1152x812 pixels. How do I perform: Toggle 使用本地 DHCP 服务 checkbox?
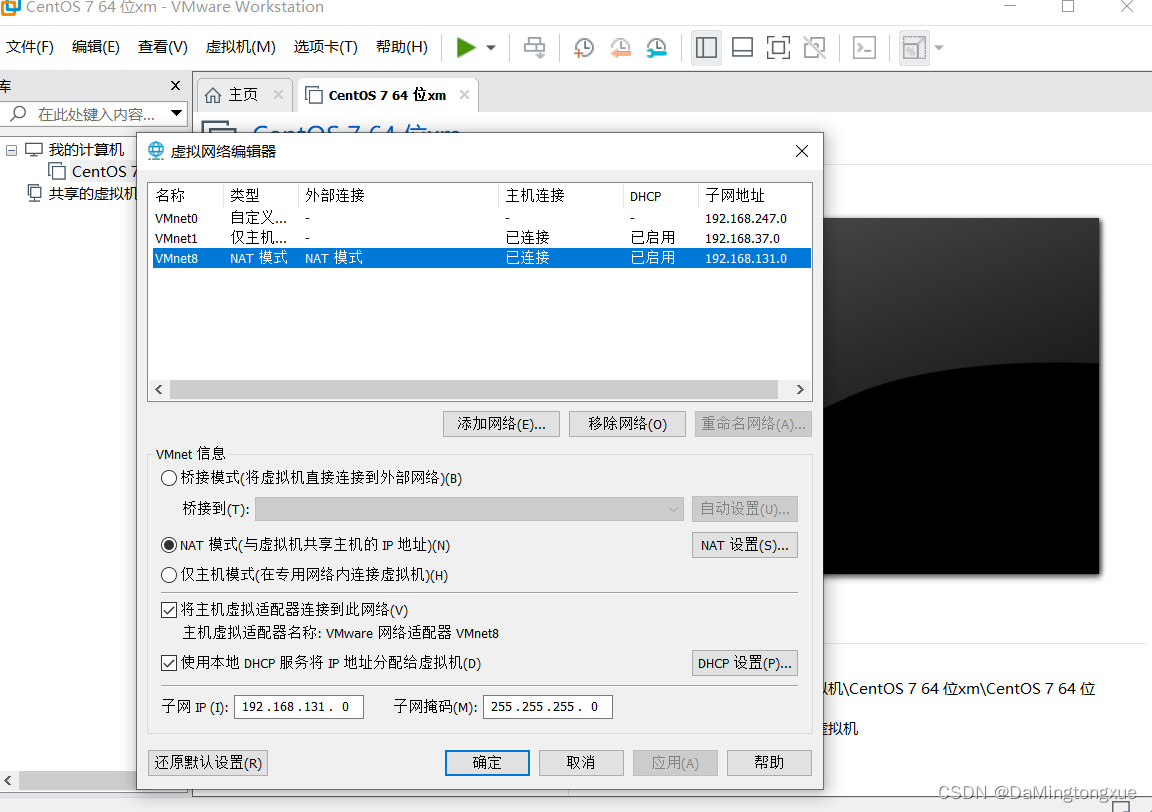168,663
